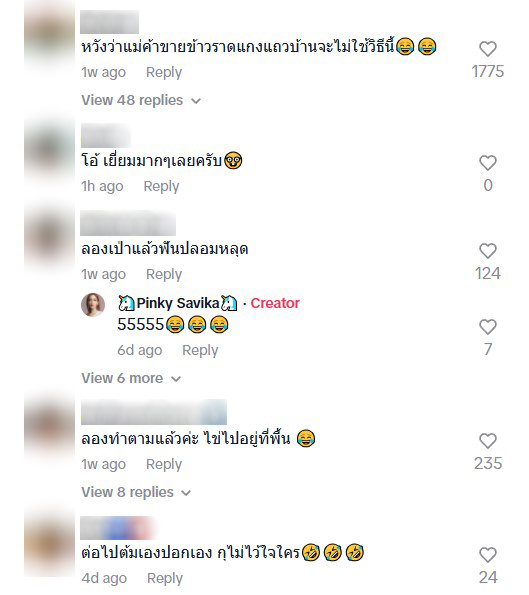Viewport: 529px width, 595px height.
Task: Reply to comment with 235 likes
Action: 164,464
